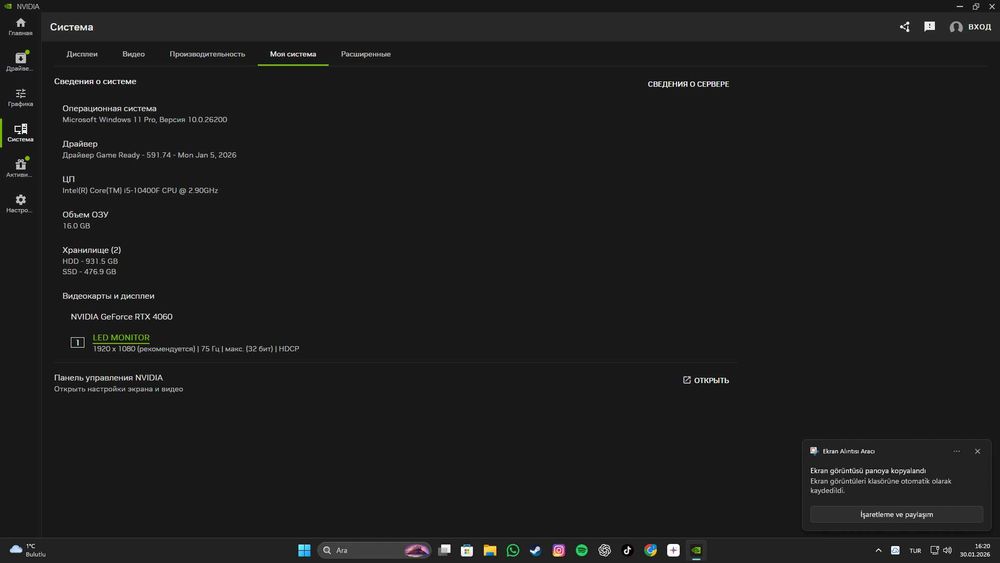Click the Microsoft Windows 11 Pro version text
This screenshot has height=563, width=1000.
pyautogui.click(x=144, y=119)
